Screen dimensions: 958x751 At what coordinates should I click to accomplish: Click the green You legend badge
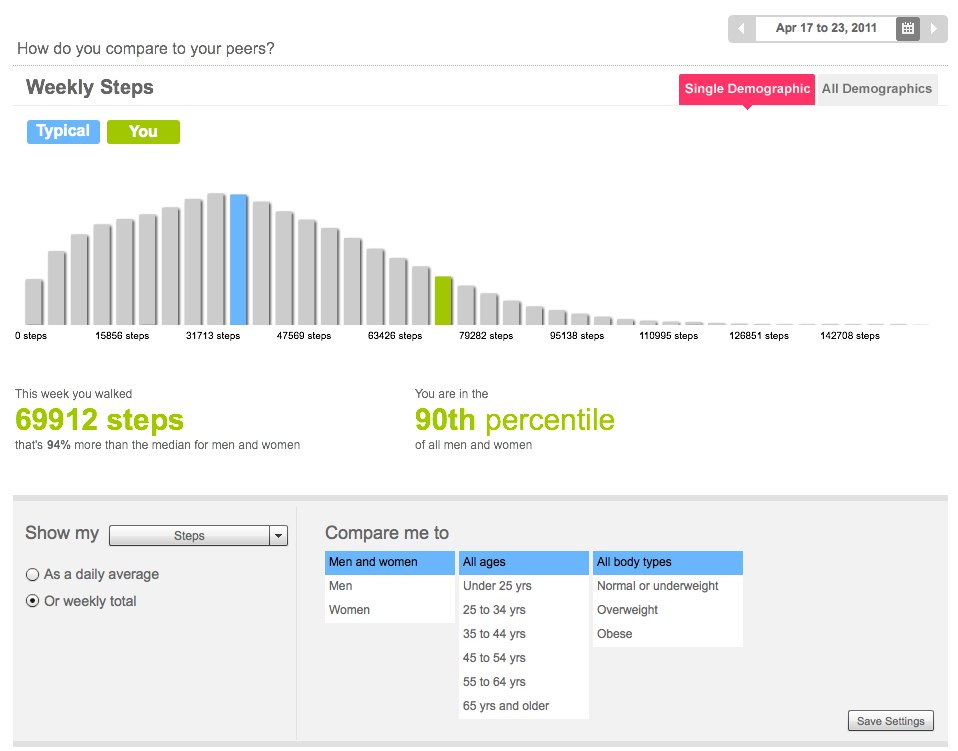(x=143, y=131)
